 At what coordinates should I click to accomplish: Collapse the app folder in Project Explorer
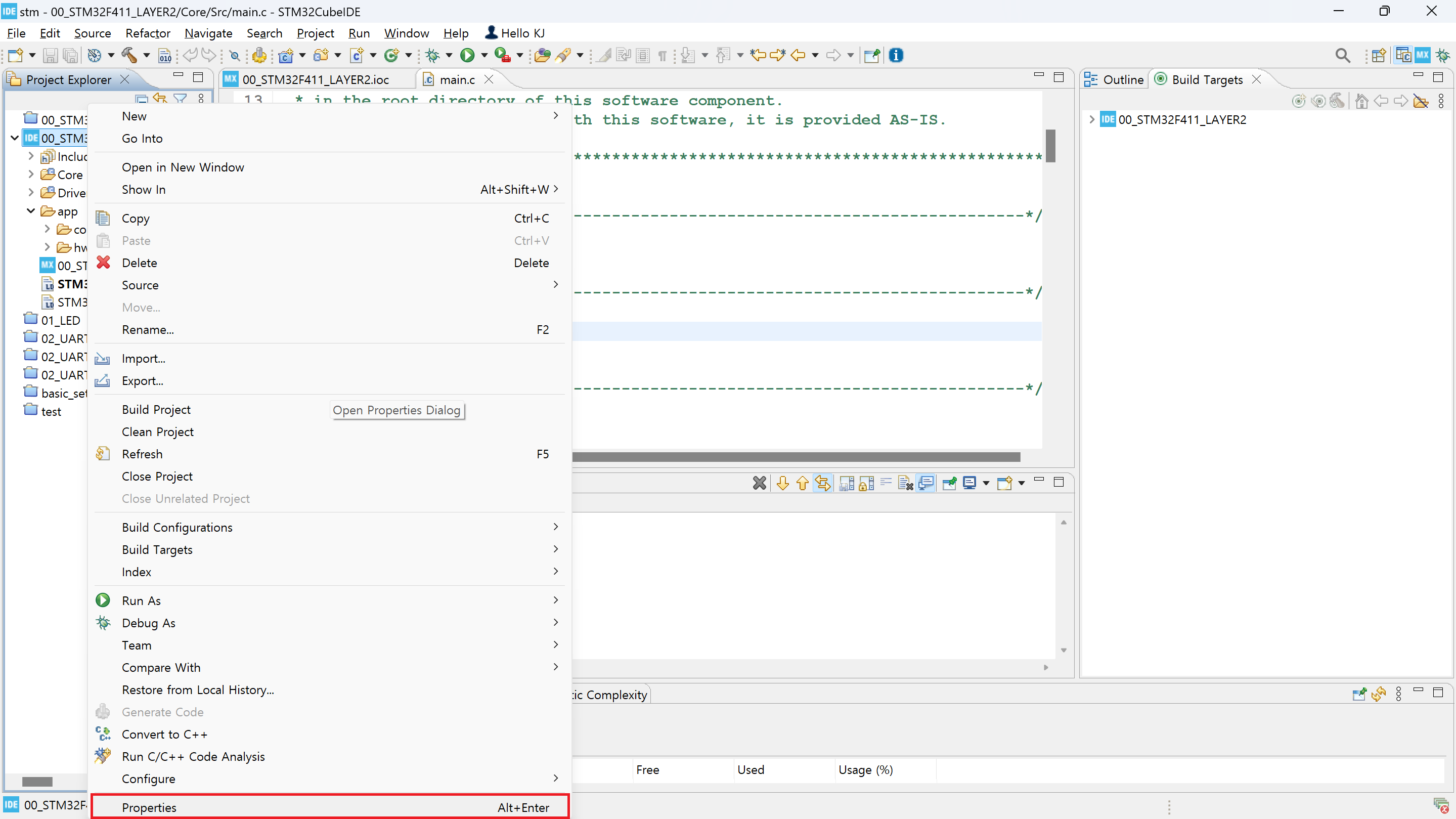(30, 211)
